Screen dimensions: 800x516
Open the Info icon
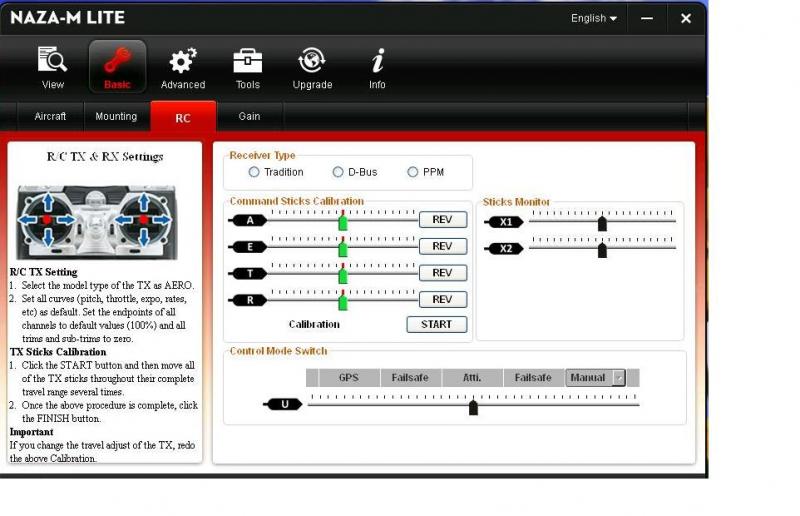click(x=377, y=62)
